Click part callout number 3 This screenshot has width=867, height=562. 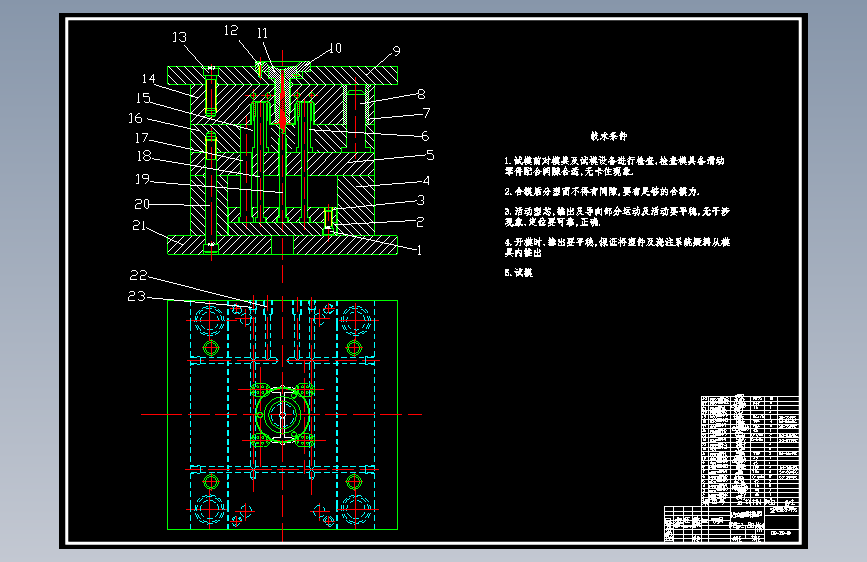(x=421, y=200)
